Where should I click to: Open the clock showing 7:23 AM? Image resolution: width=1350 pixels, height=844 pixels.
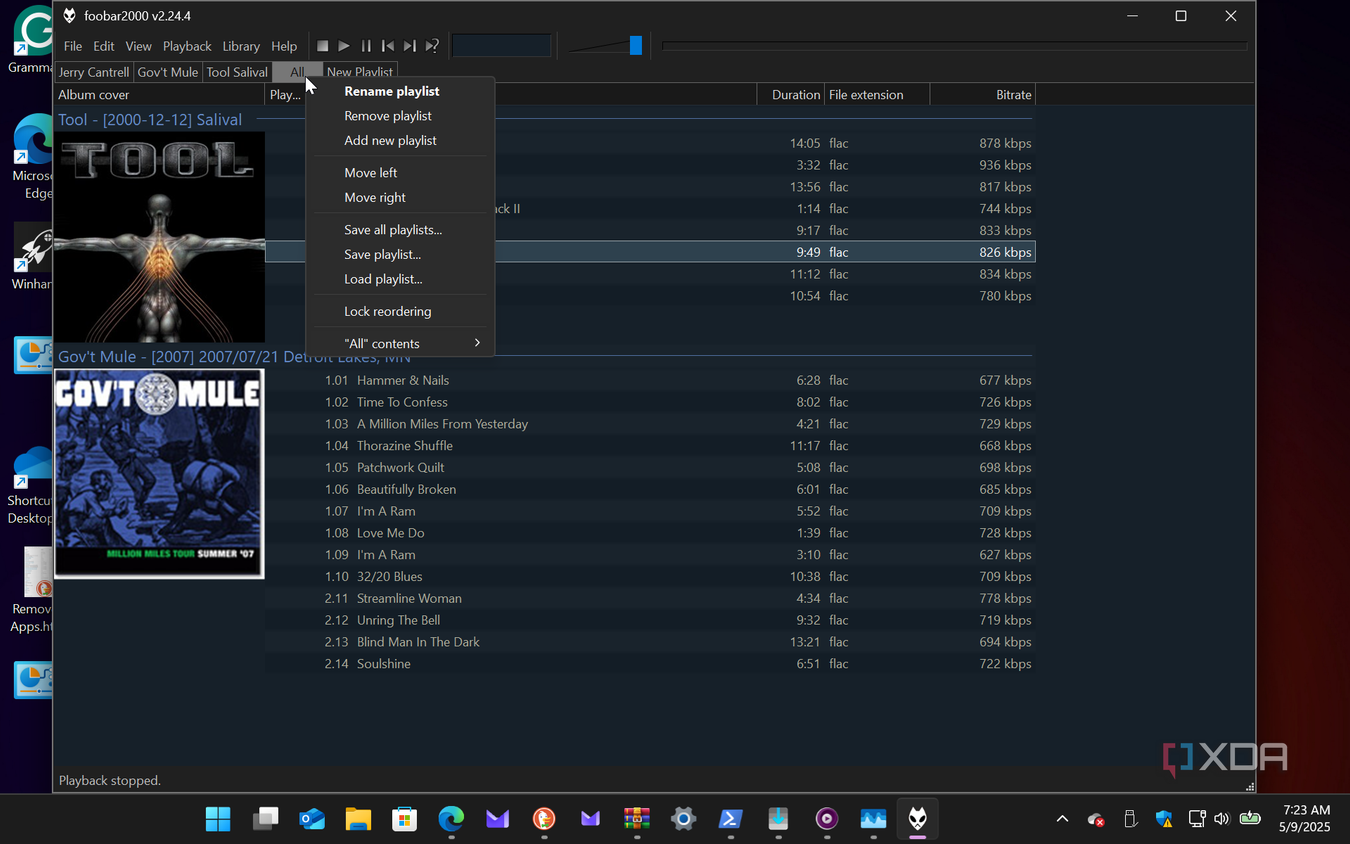point(1304,819)
